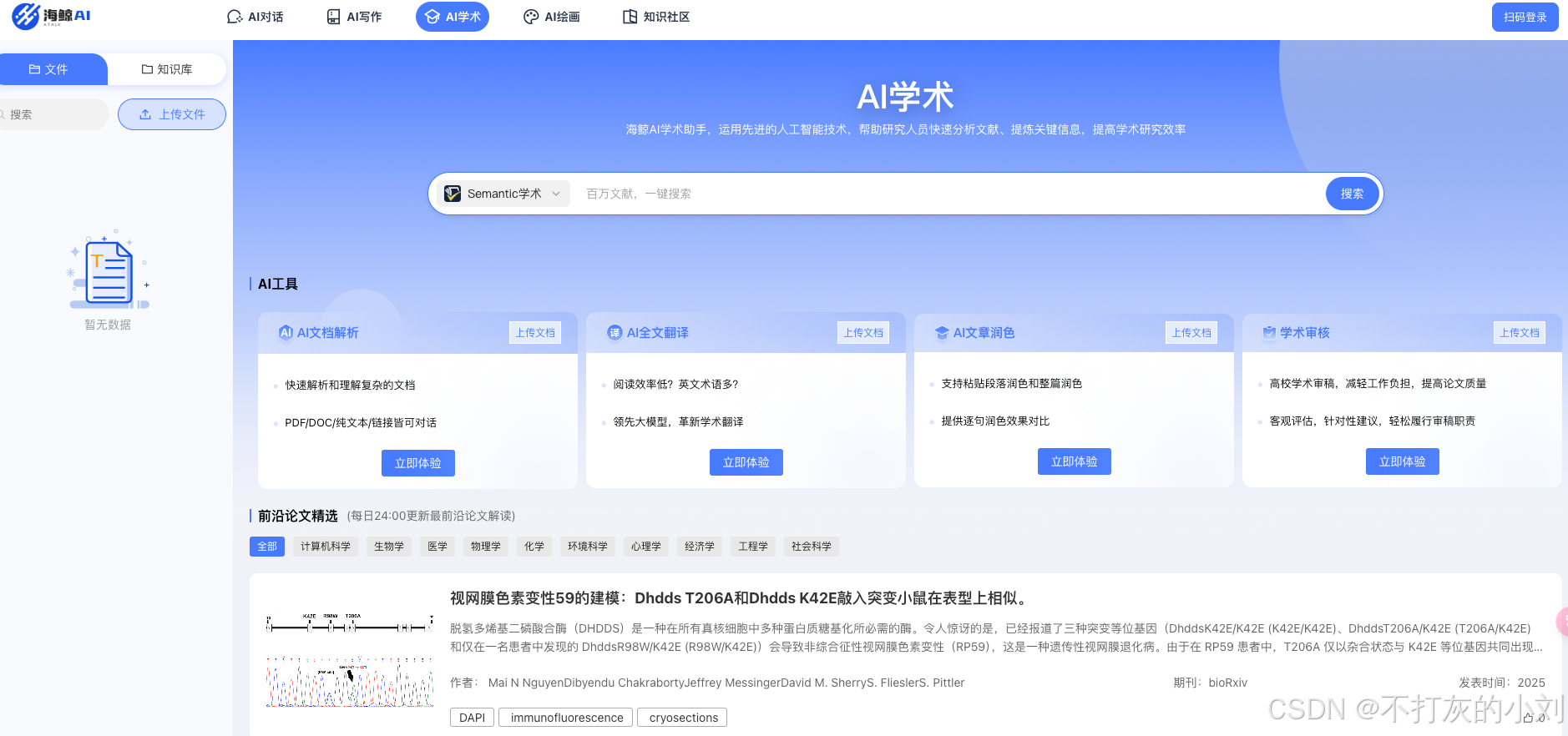Filter papers by 物理学

[x=486, y=547]
